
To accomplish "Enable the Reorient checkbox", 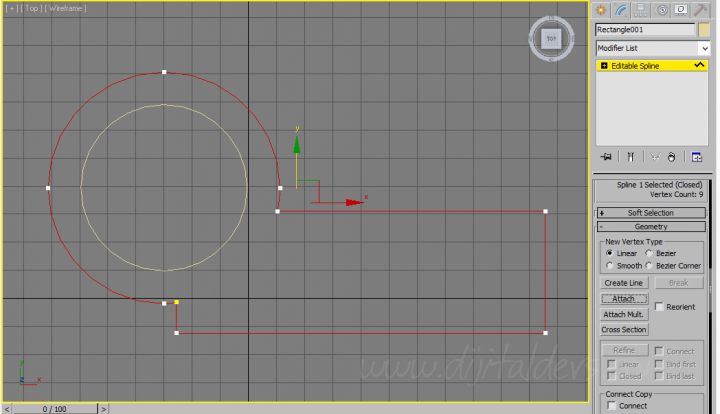I will 659,307.
